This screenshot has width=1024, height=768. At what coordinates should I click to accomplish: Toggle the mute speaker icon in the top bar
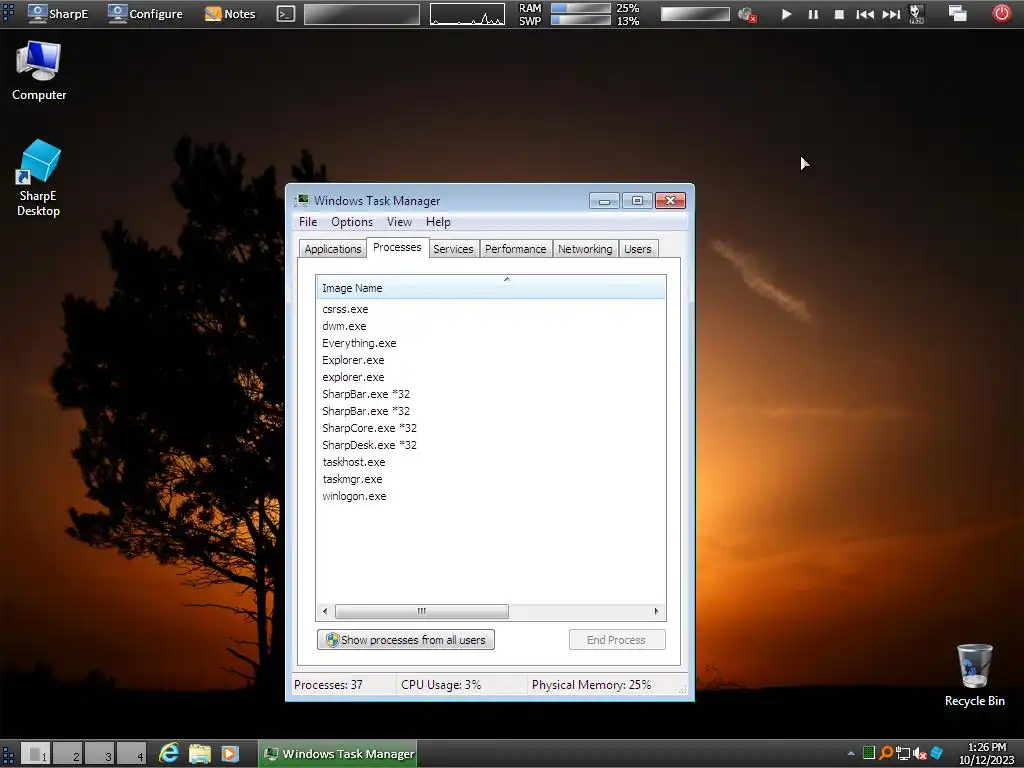point(746,14)
